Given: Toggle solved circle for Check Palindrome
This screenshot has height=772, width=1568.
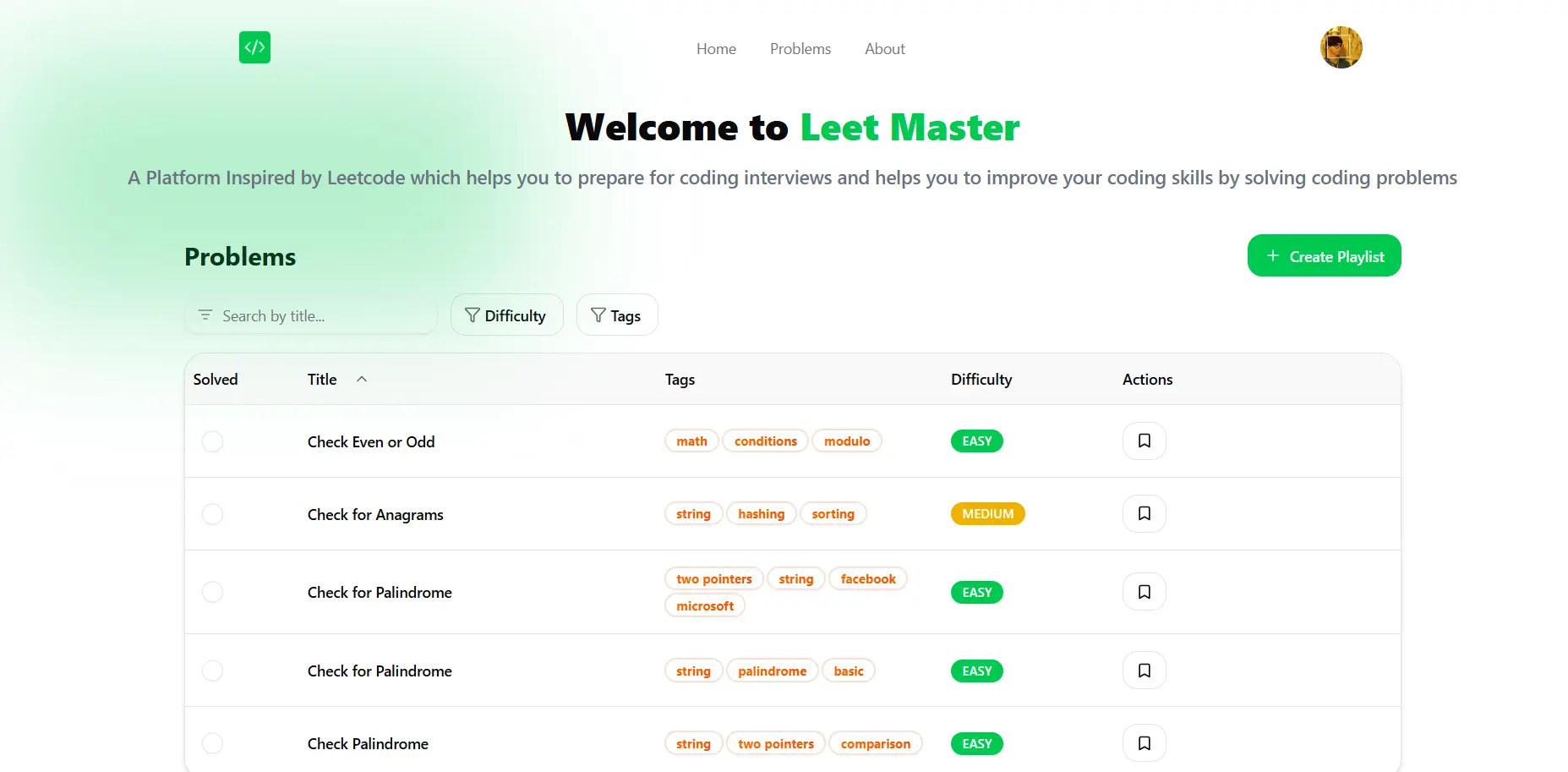Looking at the screenshot, I should tap(213, 743).
